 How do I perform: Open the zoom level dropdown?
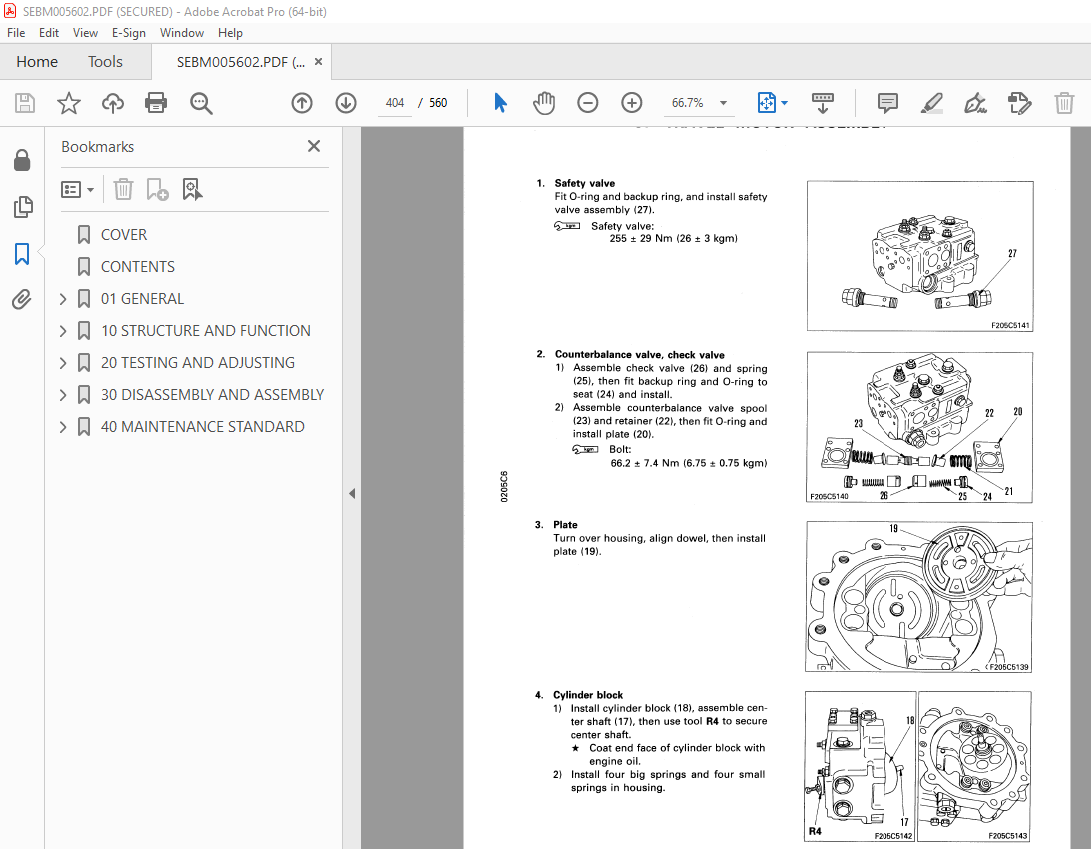click(x=724, y=103)
